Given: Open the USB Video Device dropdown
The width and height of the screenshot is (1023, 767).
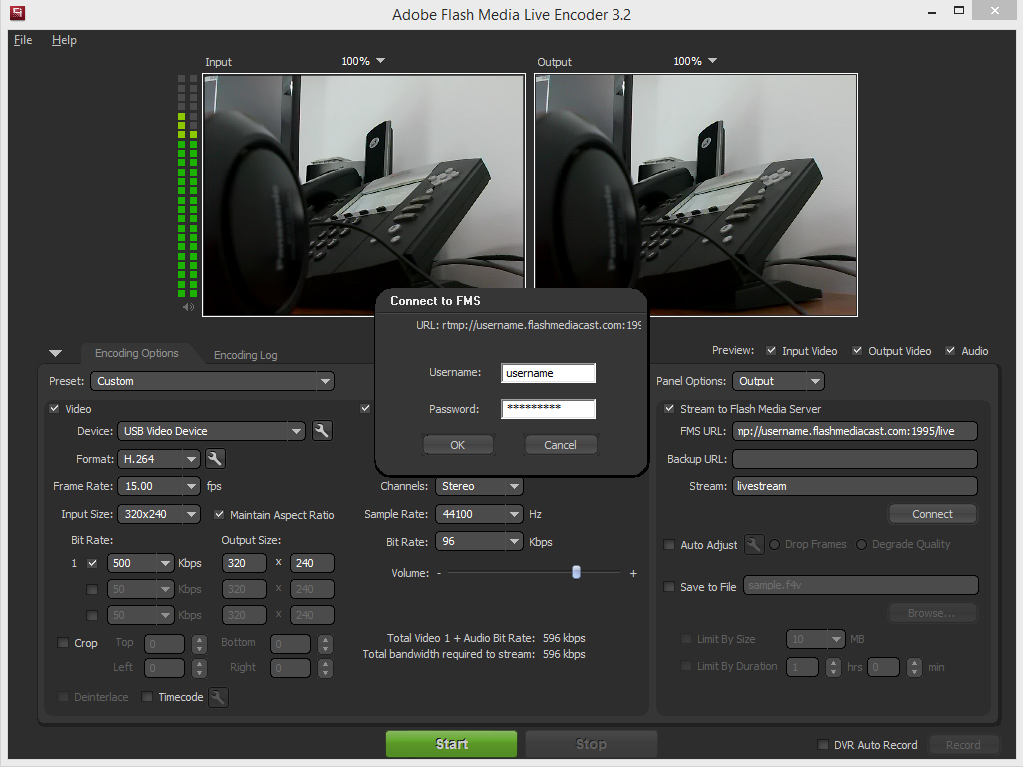Looking at the screenshot, I should click(x=211, y=431).
